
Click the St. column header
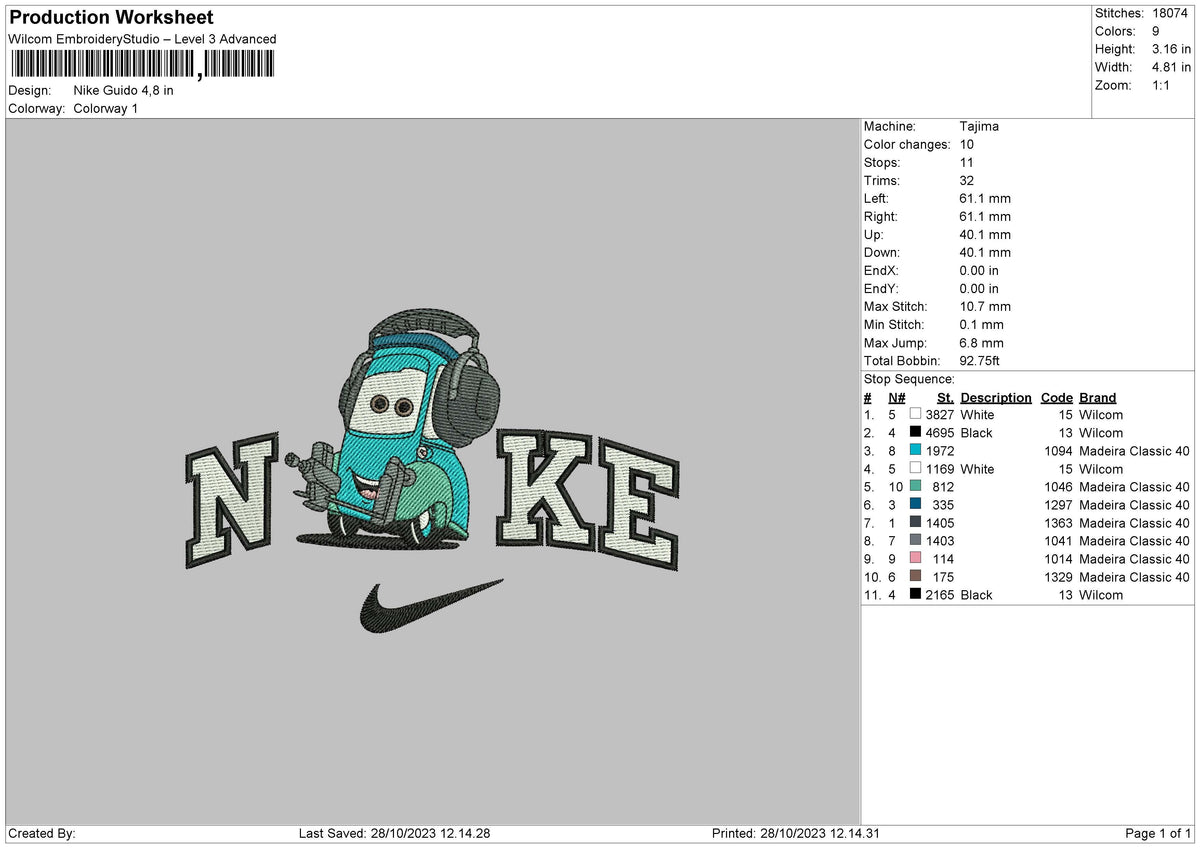click(x=945, y=397)
